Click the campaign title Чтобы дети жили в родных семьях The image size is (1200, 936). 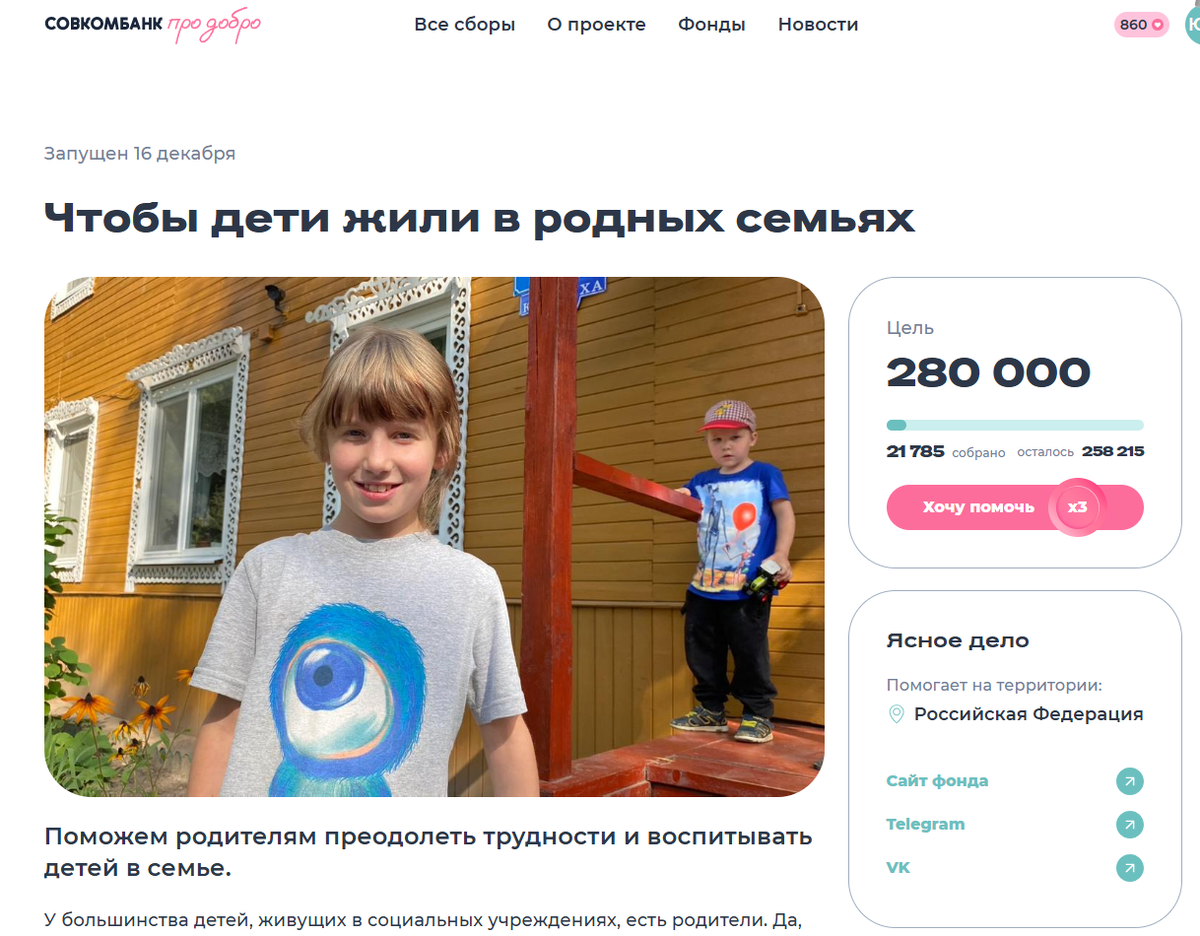(x=479, y=219)
